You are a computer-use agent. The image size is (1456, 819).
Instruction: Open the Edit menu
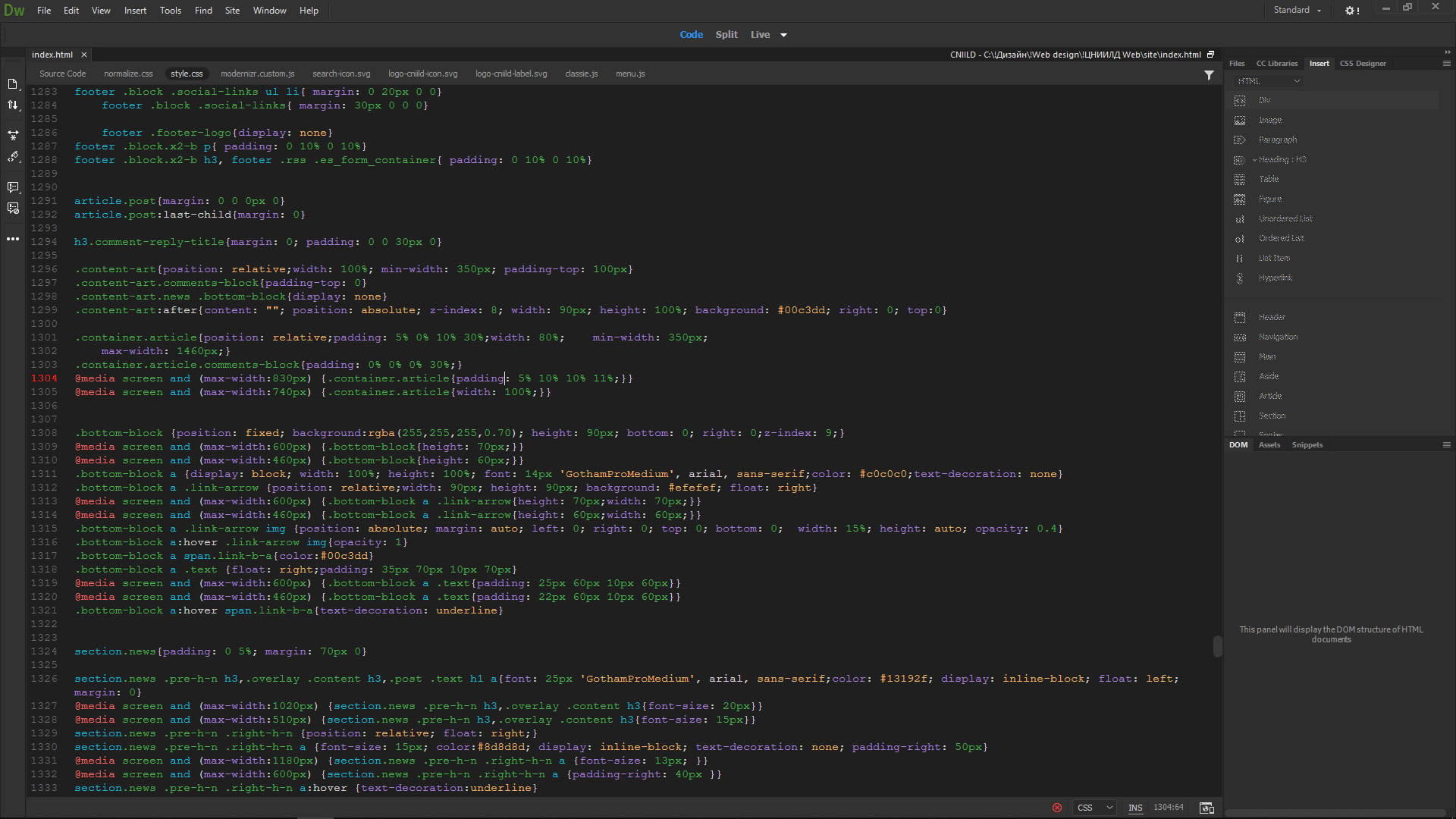(71, 11)
